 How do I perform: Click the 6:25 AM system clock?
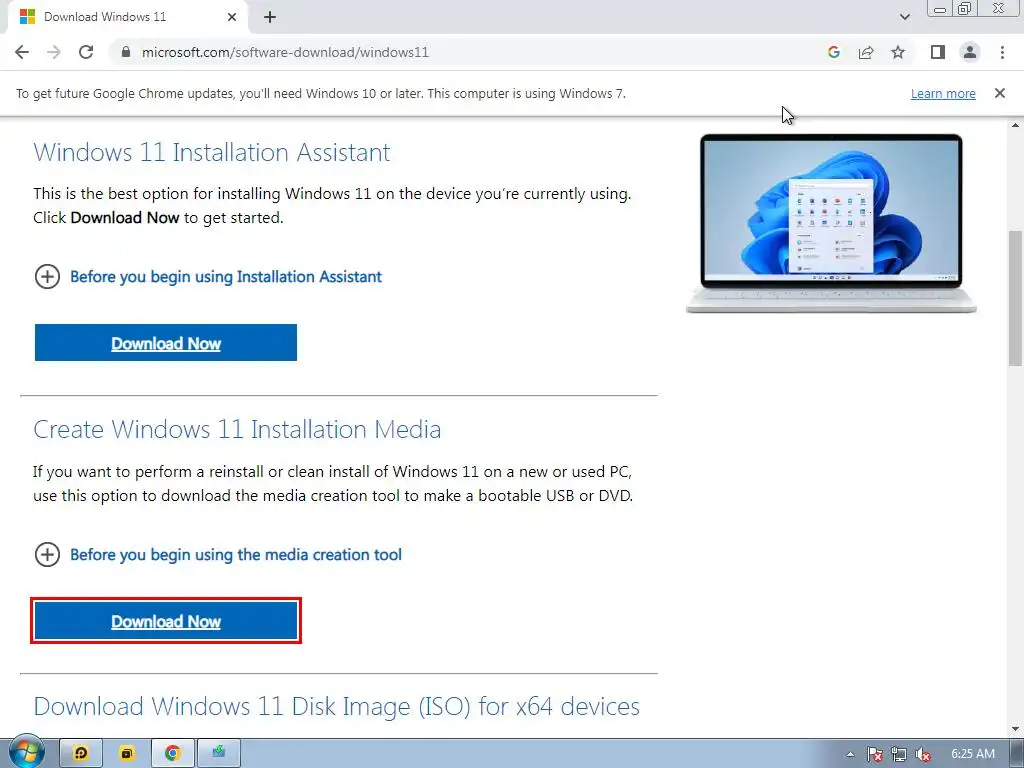coord(973,754)
